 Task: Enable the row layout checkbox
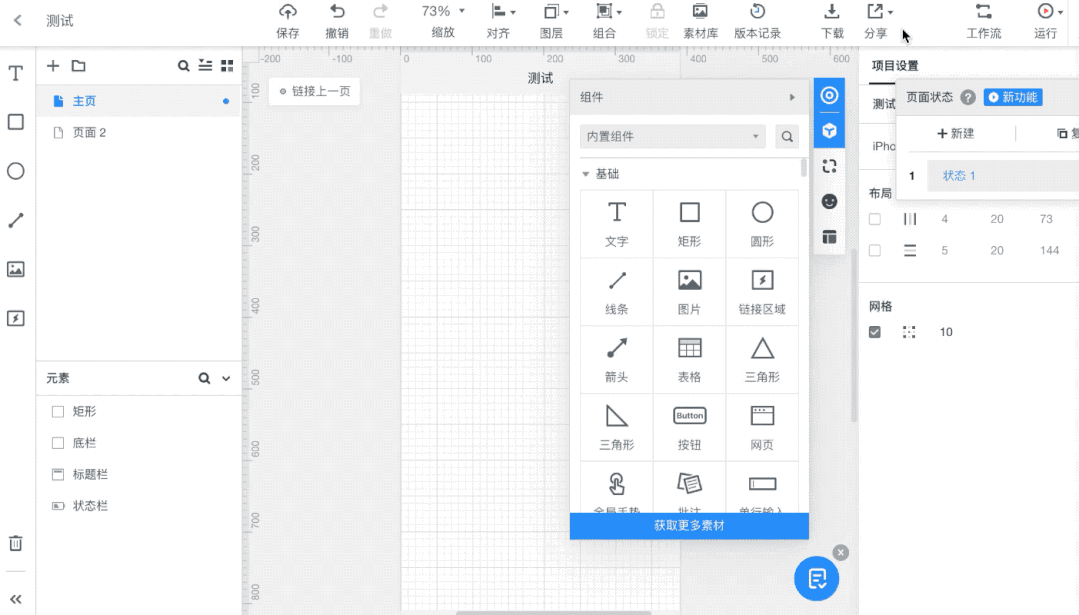(x=875, y=251)
